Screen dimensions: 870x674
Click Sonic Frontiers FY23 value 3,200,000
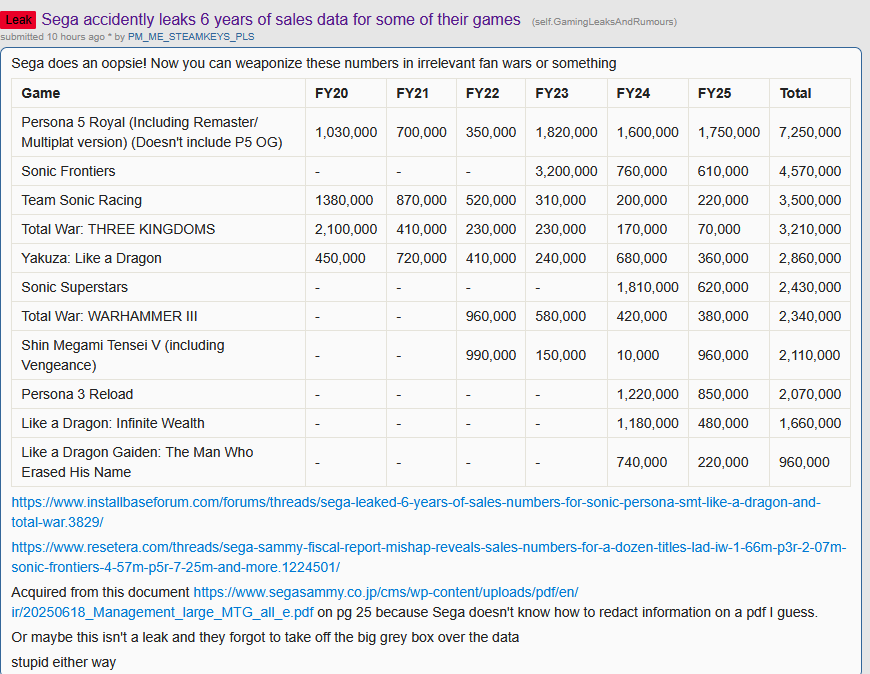click(566, 171)
